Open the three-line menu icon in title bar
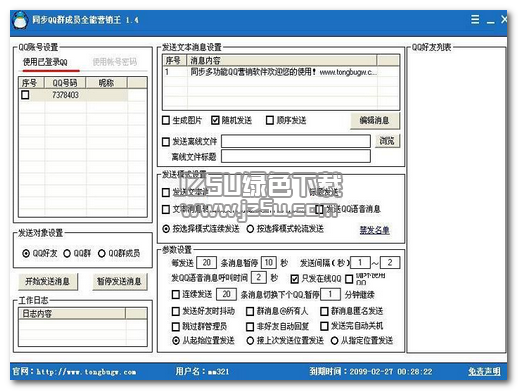 (x=475, y=19)
